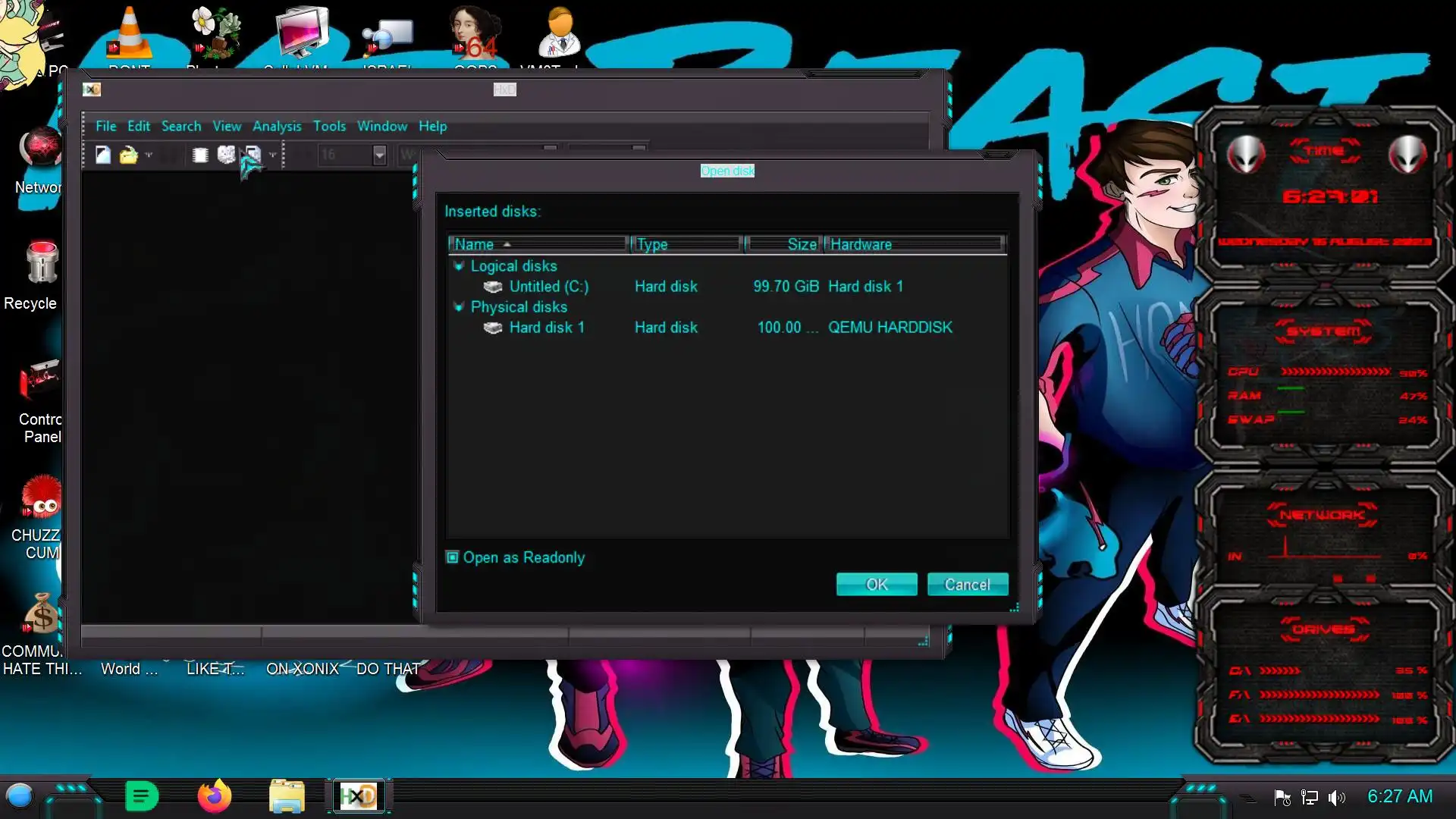Click the New file toolbar icon
This screenshot has height=819, width=1456.
tap(103, 155)
